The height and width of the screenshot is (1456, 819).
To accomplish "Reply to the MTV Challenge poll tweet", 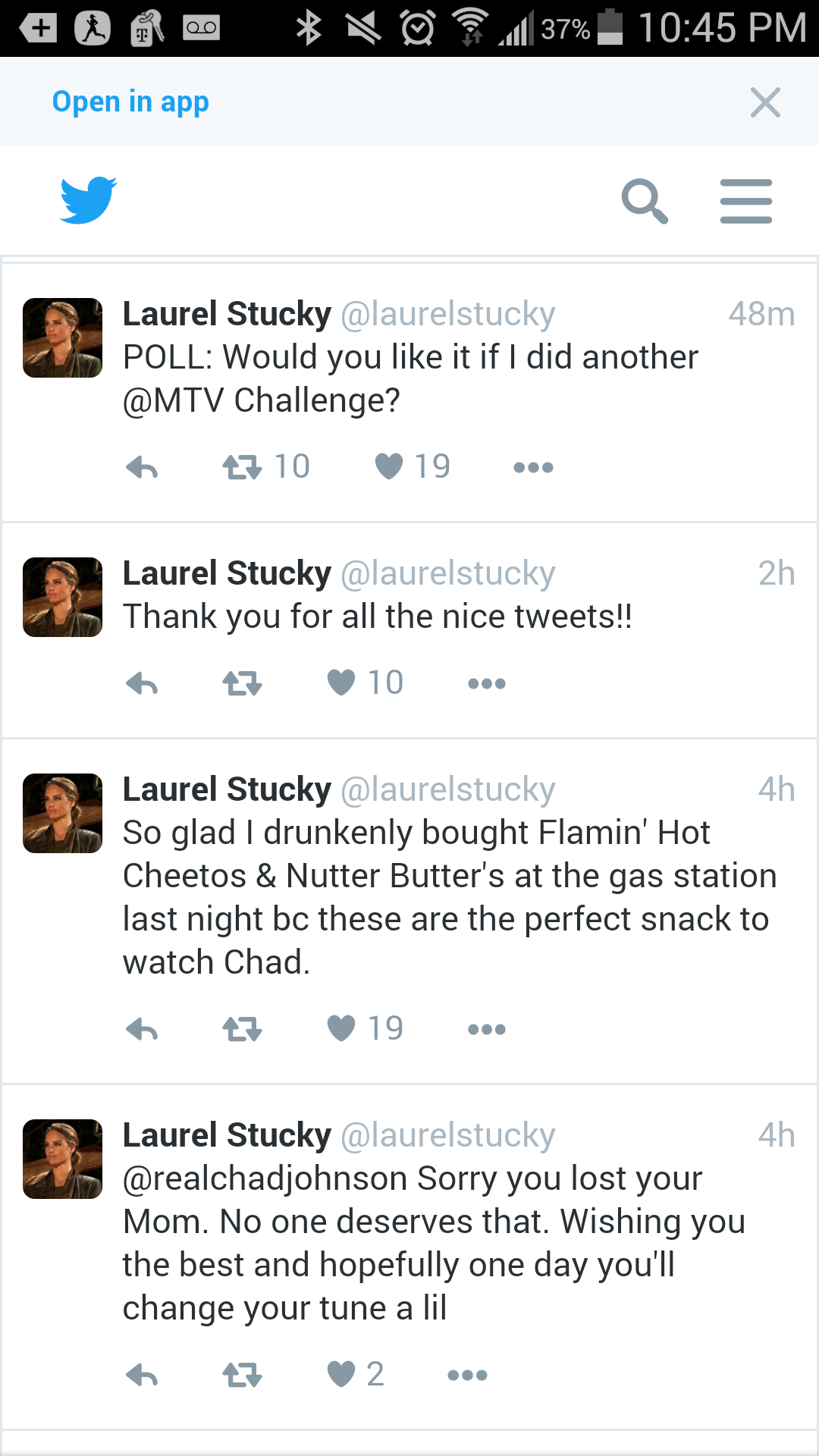I will [x=142, y=467].
